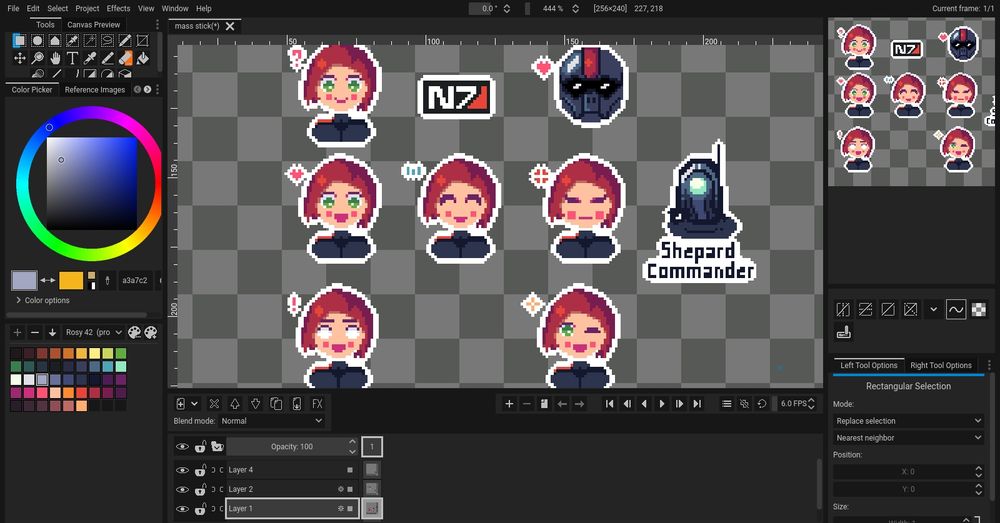This screenshot has width=1000, height=523.
Task: Select the Polygonal Selection tool
Action: (55, 41)
